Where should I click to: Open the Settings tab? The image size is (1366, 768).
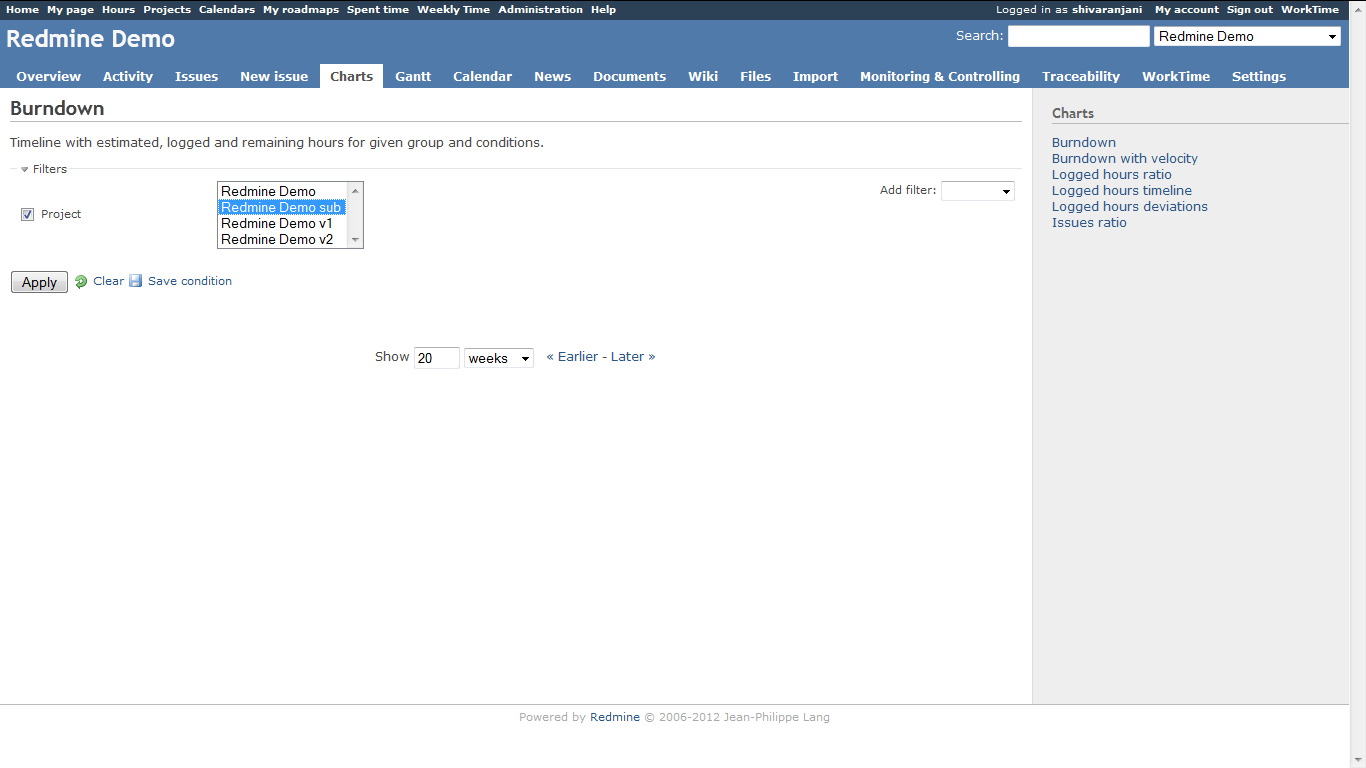tap(1259, 76)
